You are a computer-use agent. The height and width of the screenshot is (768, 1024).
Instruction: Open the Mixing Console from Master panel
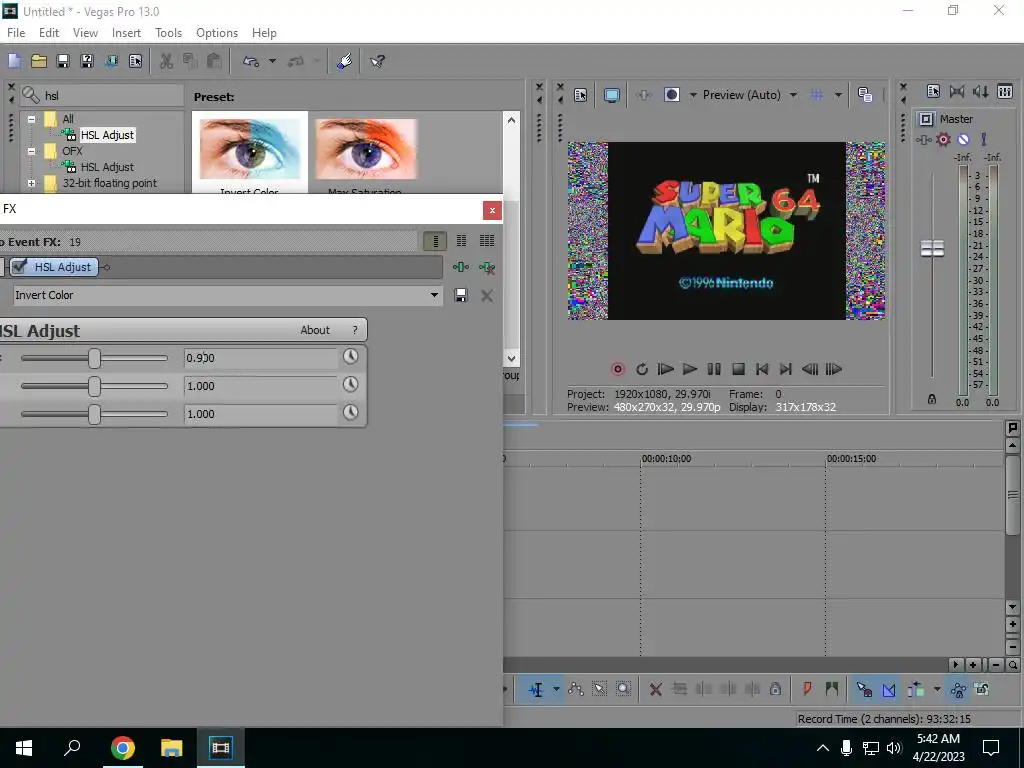point(1005,92)
